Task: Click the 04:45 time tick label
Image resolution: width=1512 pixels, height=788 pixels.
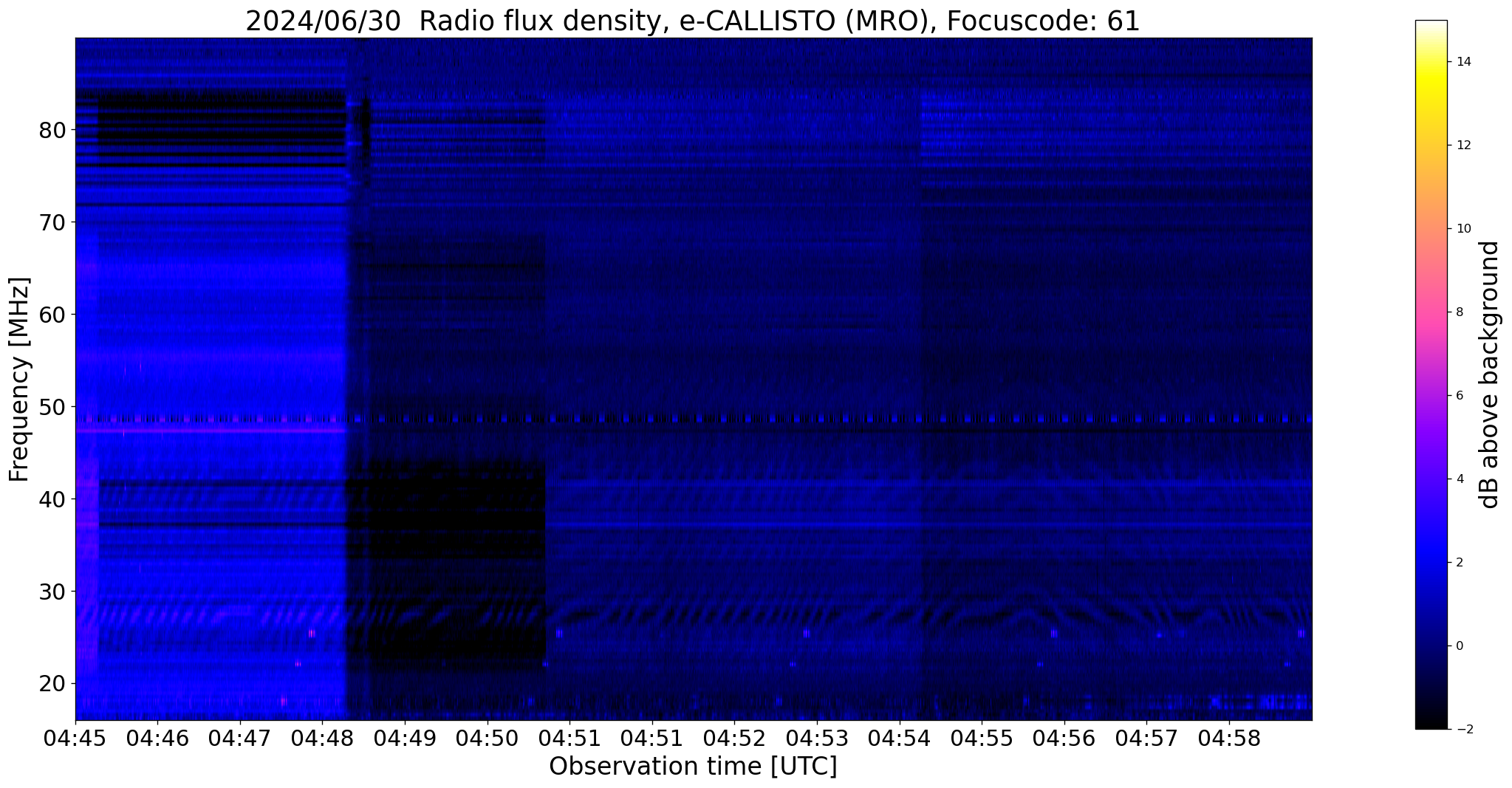Action: pos(75,739)
